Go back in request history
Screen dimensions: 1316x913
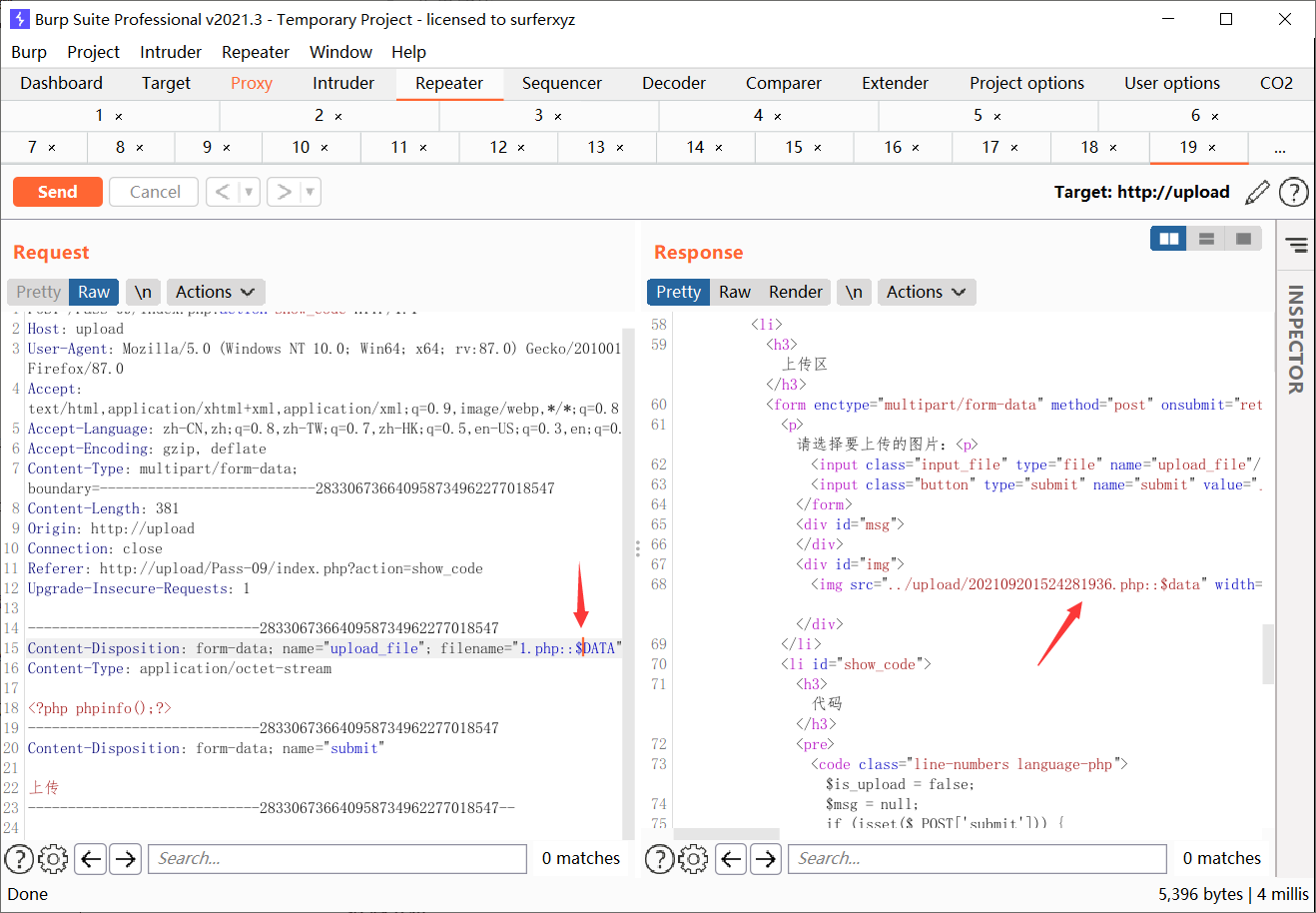[222, 192]
